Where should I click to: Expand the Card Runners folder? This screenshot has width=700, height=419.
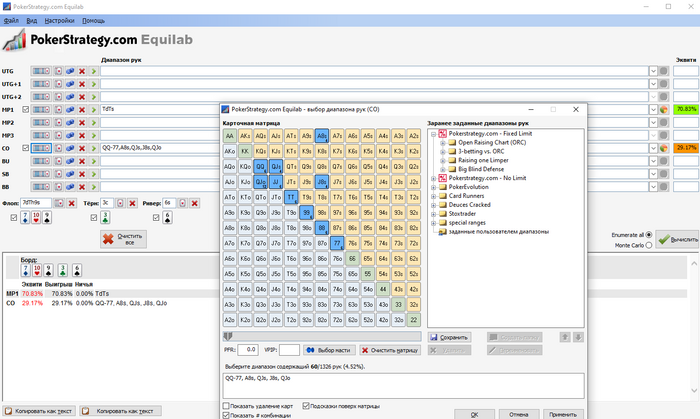(433, 196)
